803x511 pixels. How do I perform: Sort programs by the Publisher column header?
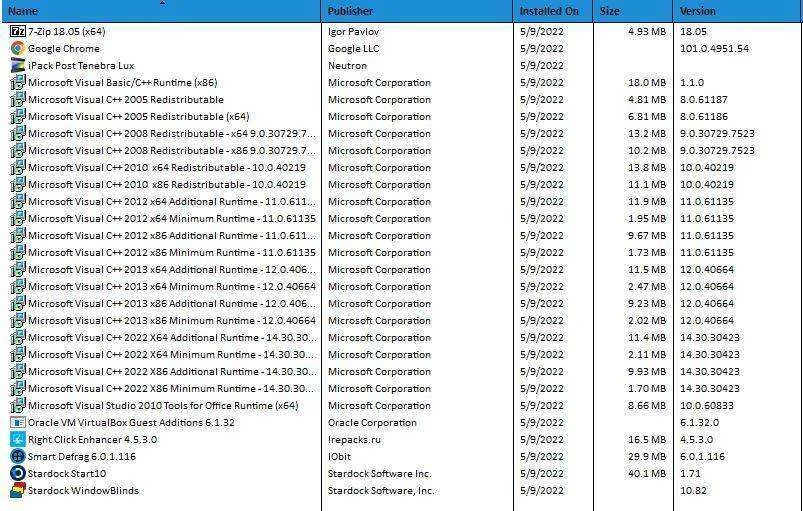(417, 11)
